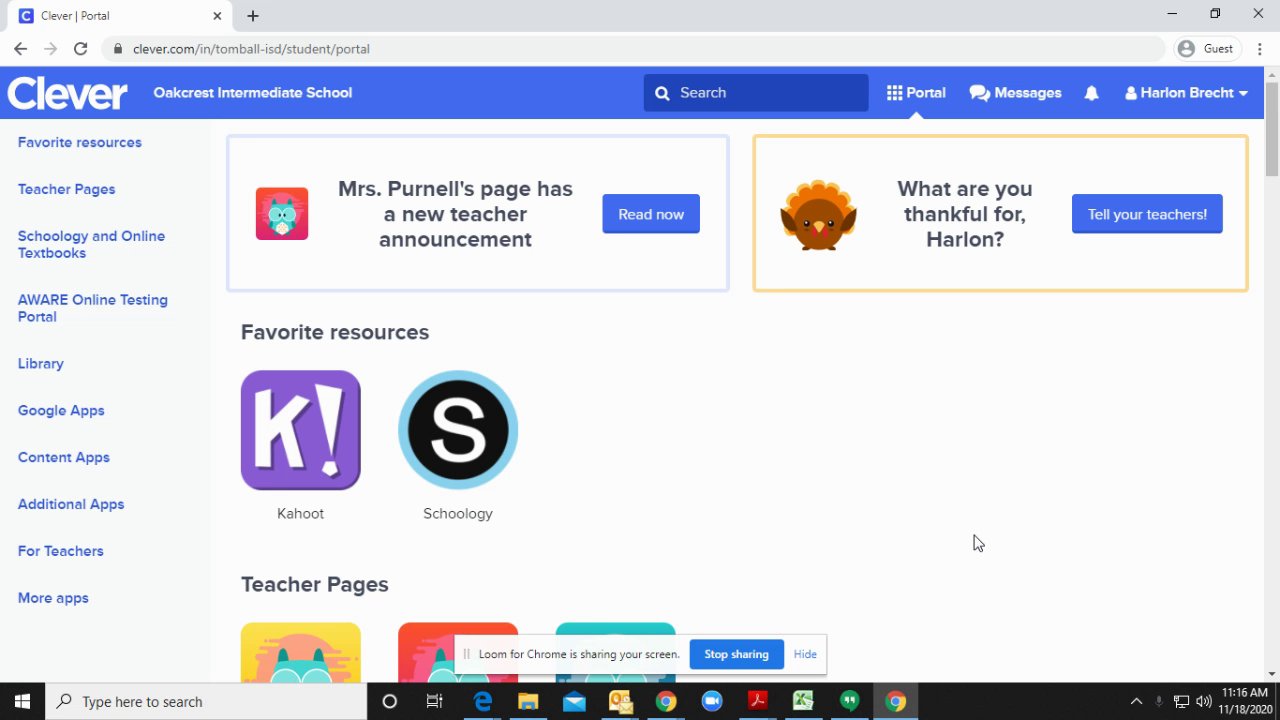
Task: Open Outlook from taskbar
Action: [620, 701]
